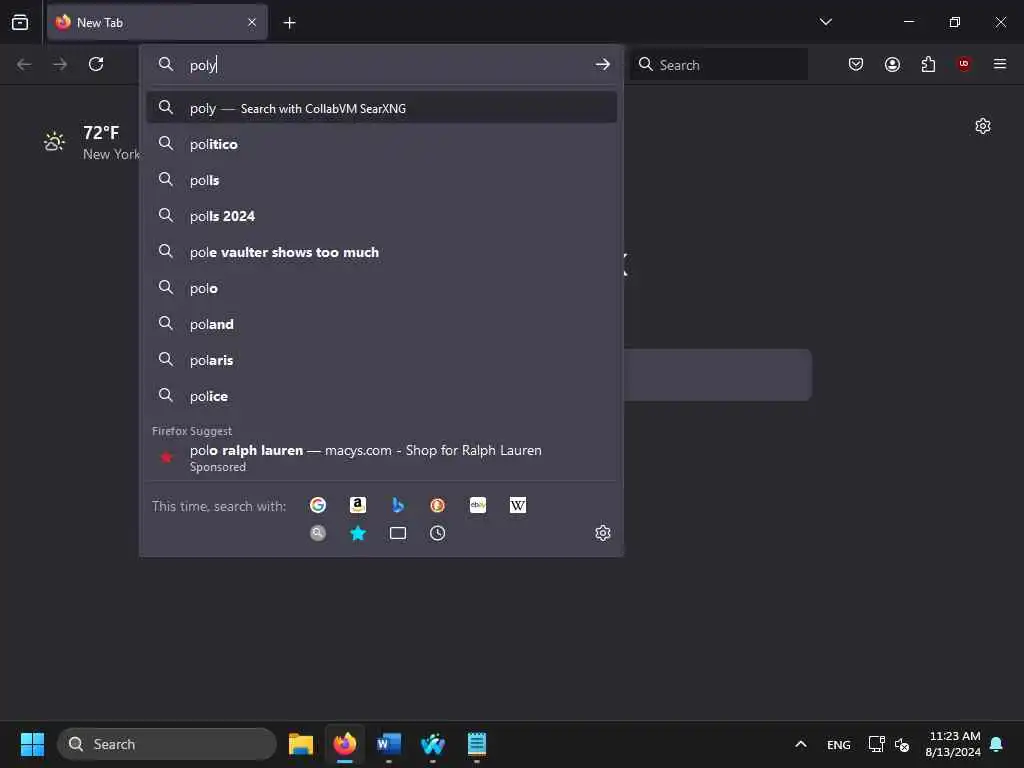Open the 72°F New York weather widget
Image resolution: width=1024 pixels, height=768 pixels.
pyautogui.click(x=91, y=142)
